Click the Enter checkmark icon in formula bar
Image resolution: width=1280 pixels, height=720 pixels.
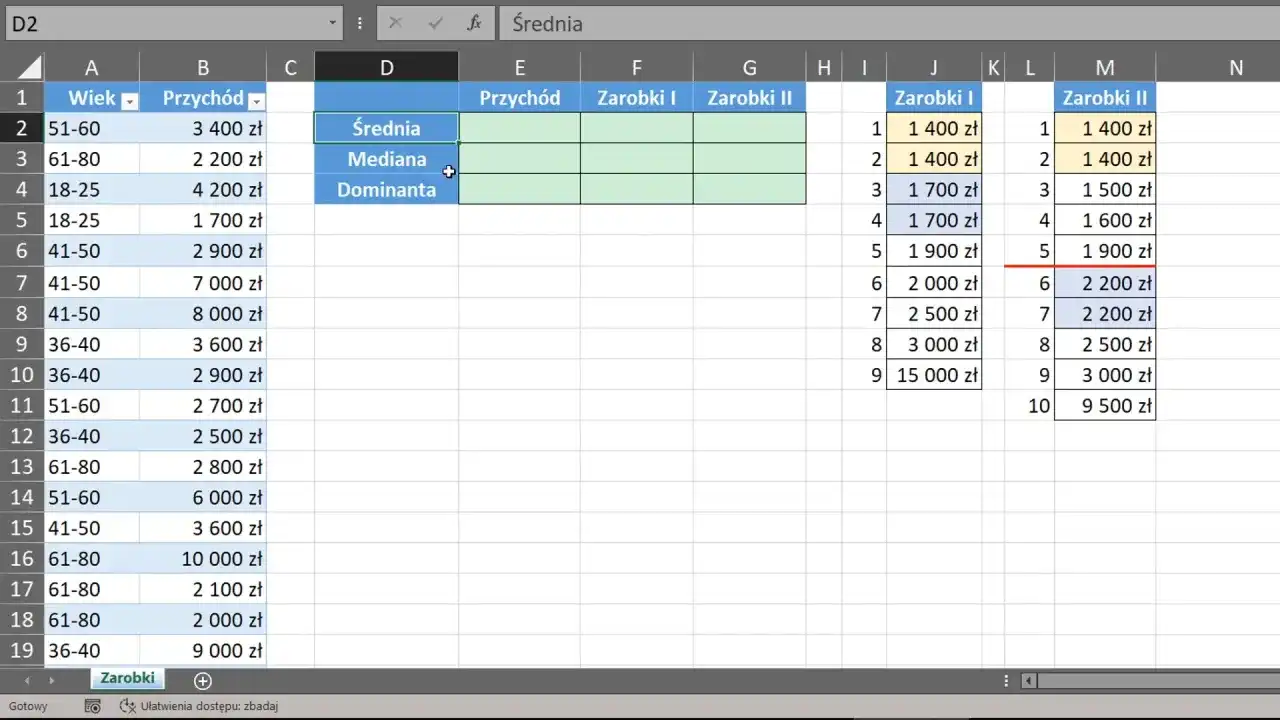point(435,23)
